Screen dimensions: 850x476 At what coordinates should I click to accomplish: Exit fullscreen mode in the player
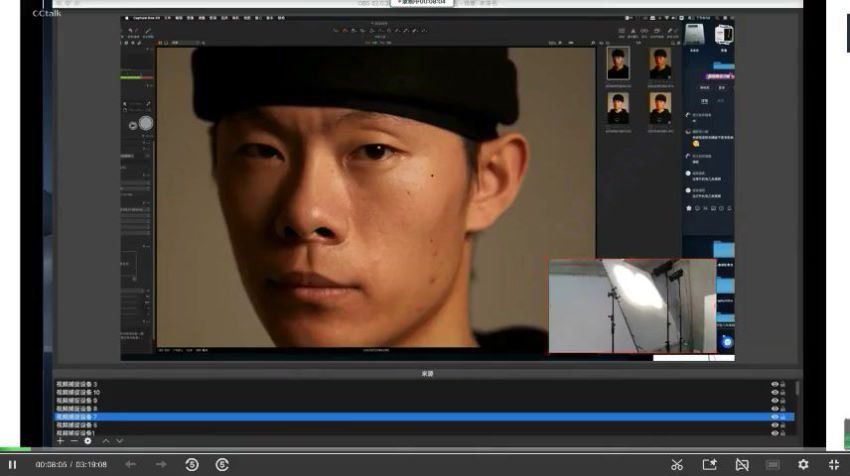click(x=834, y=465)
